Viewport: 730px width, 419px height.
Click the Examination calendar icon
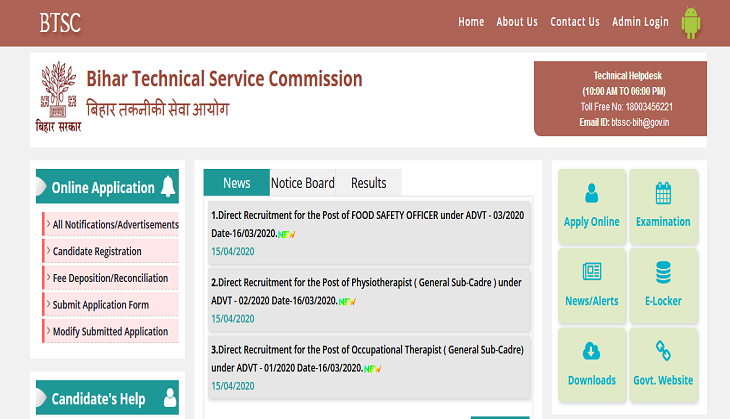[x=663, y=193]
